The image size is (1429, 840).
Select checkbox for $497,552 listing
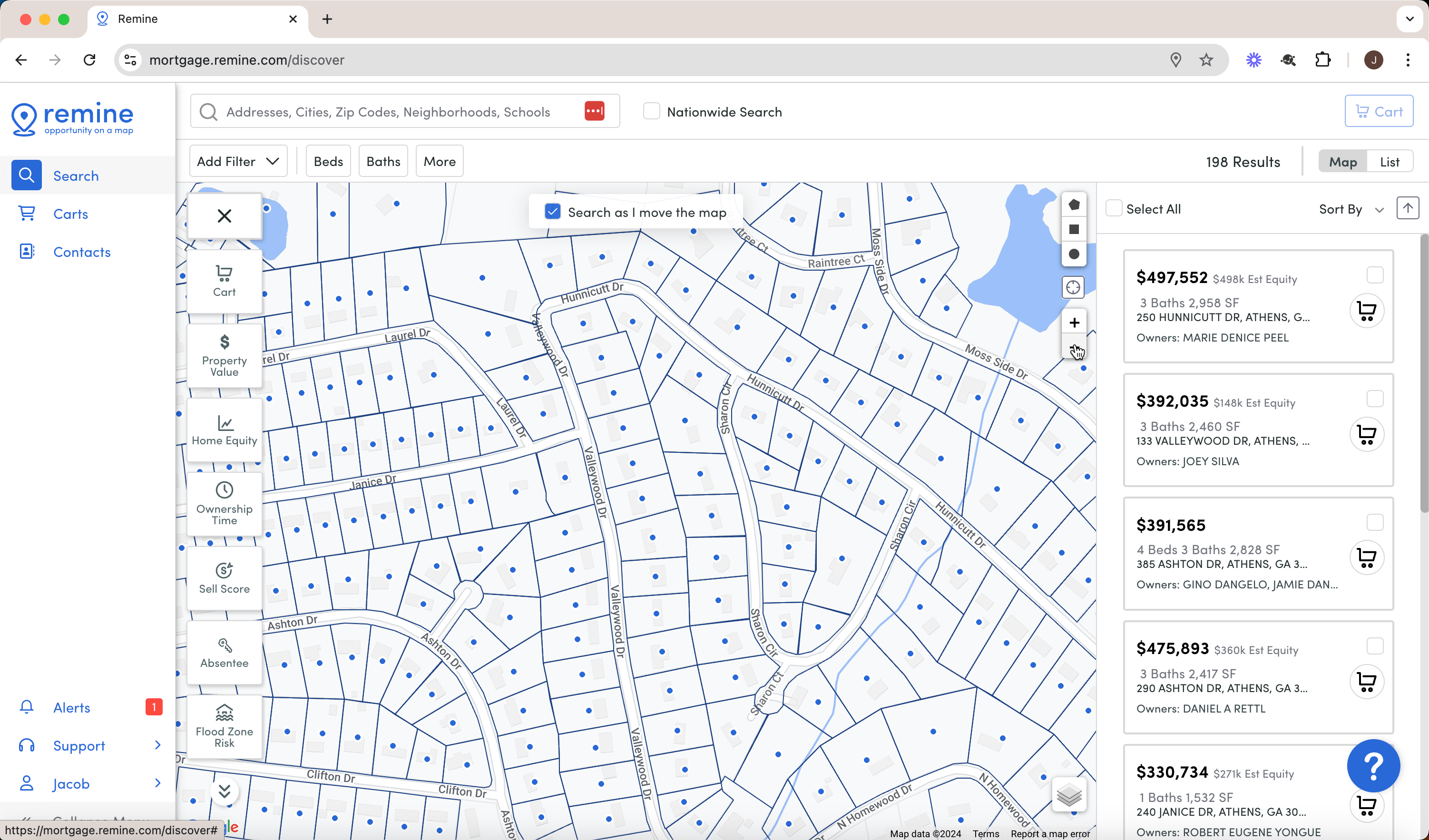[x=1375, y=276]
